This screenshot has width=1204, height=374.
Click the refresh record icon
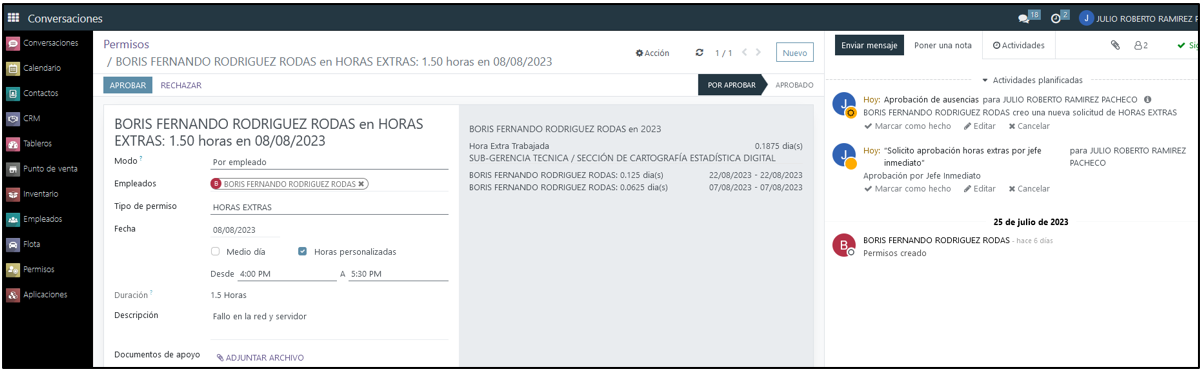[x=700, y=53]
